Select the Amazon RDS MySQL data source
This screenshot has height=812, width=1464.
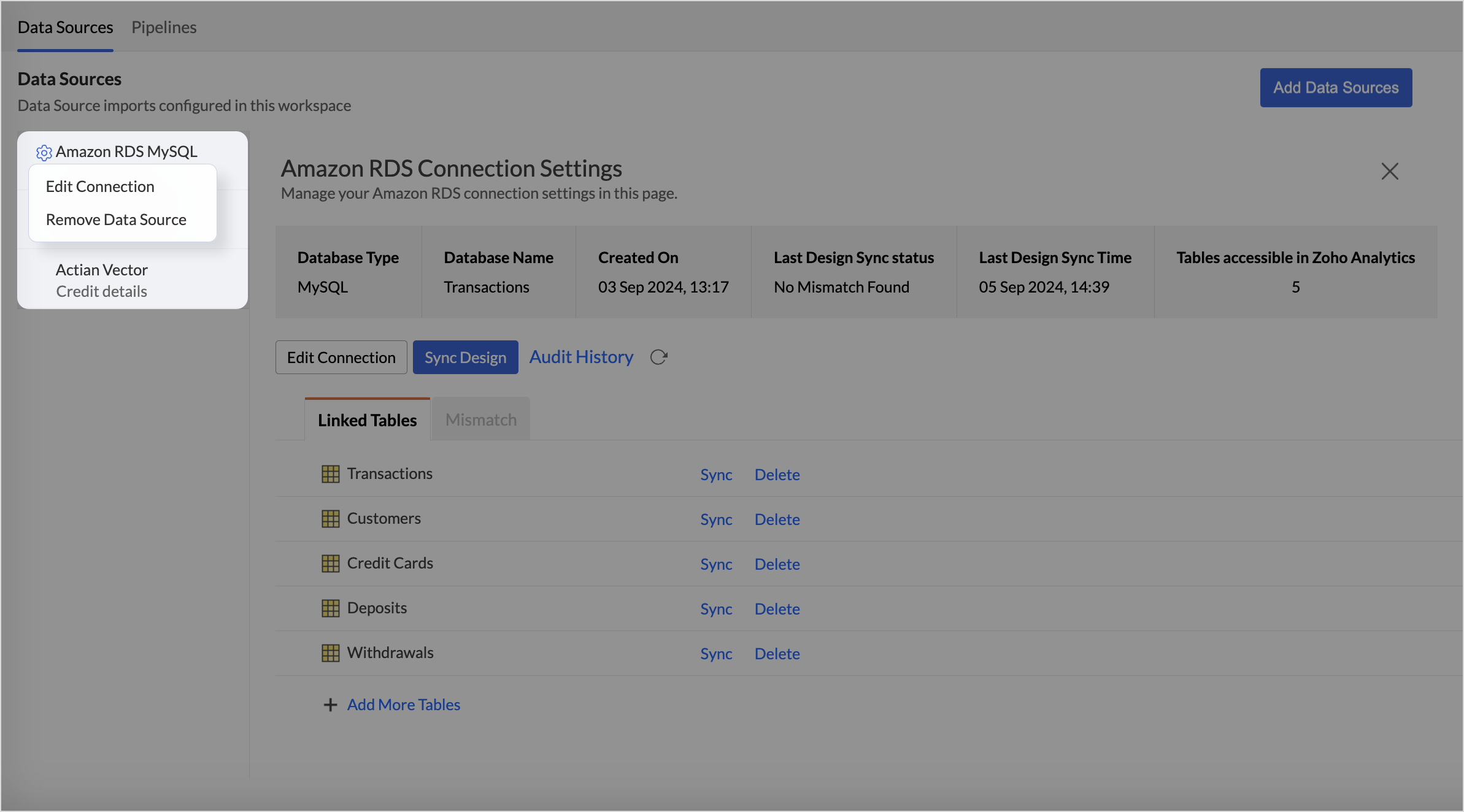(x=126, y=151)
